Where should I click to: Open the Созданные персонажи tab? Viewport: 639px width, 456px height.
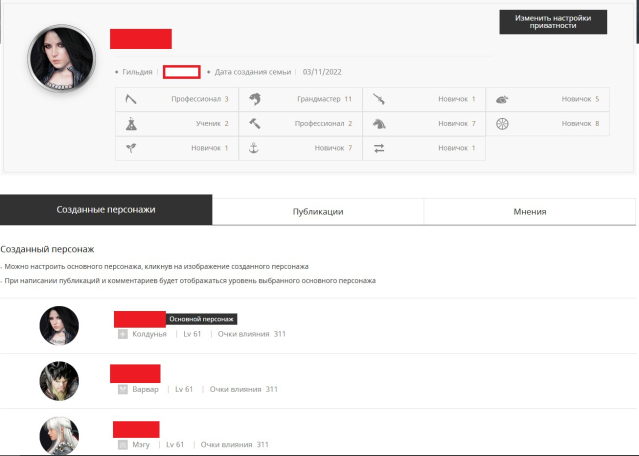106,211
